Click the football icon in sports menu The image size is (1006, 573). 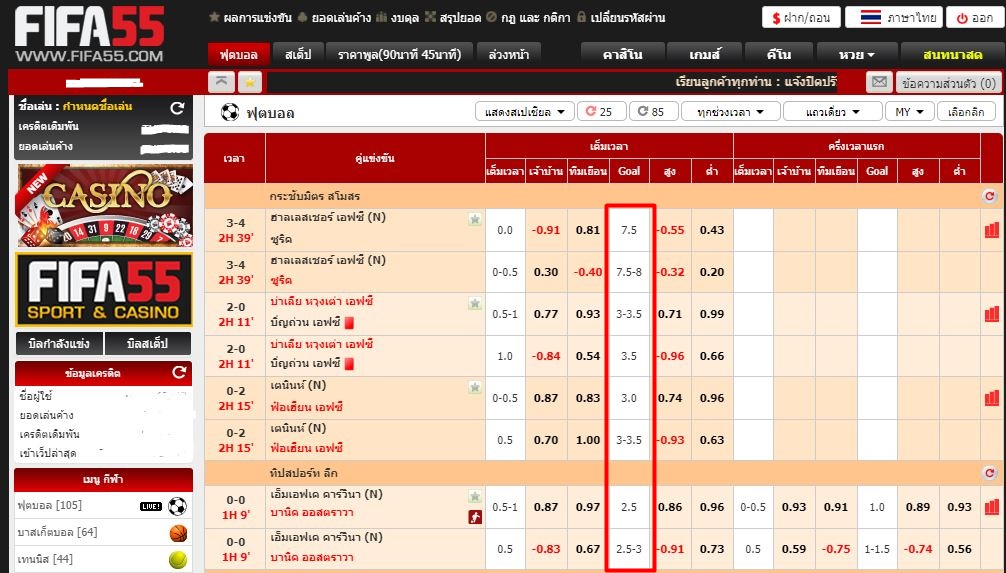click(178, 506)
